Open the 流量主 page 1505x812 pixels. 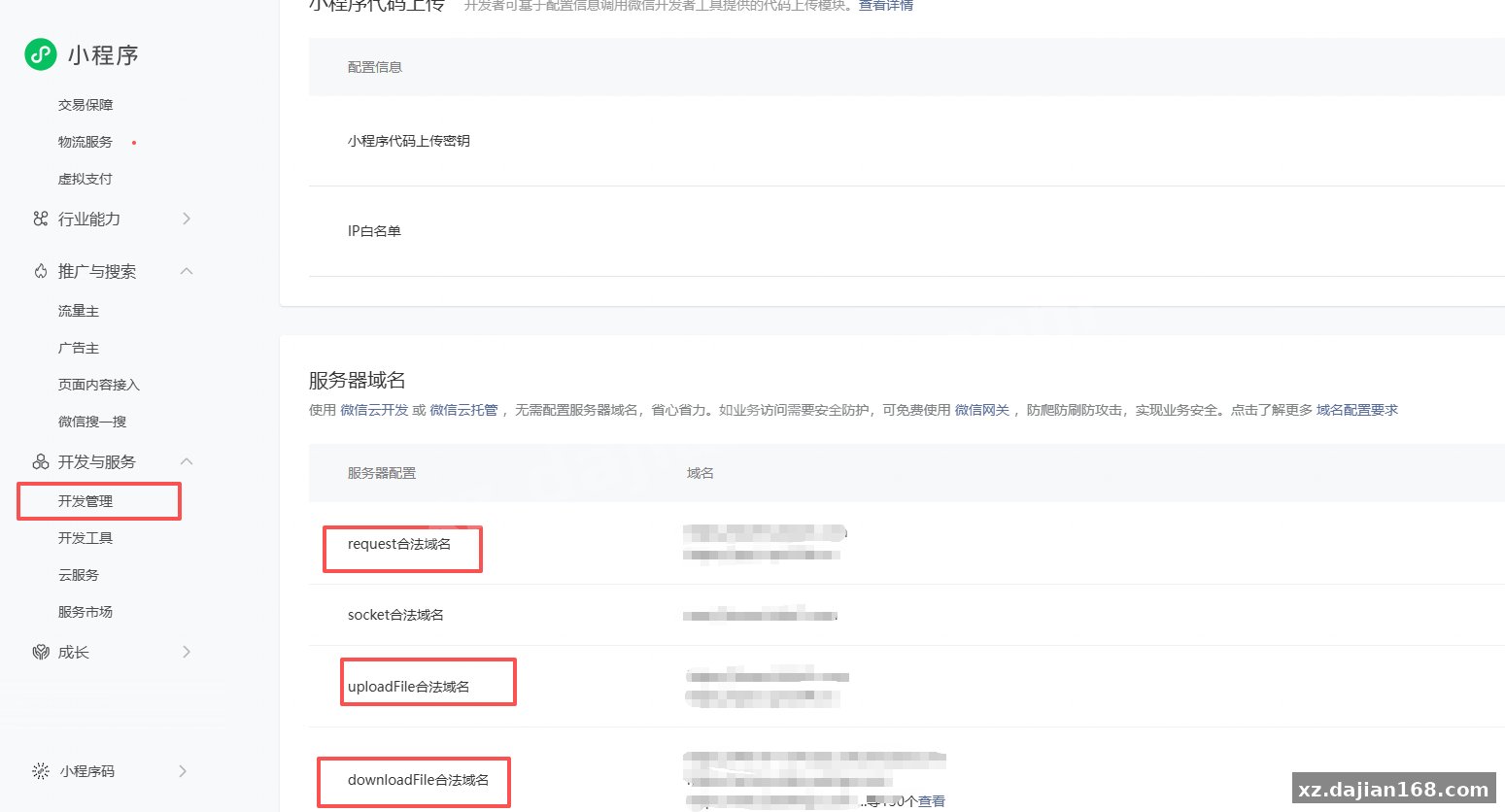79,311
